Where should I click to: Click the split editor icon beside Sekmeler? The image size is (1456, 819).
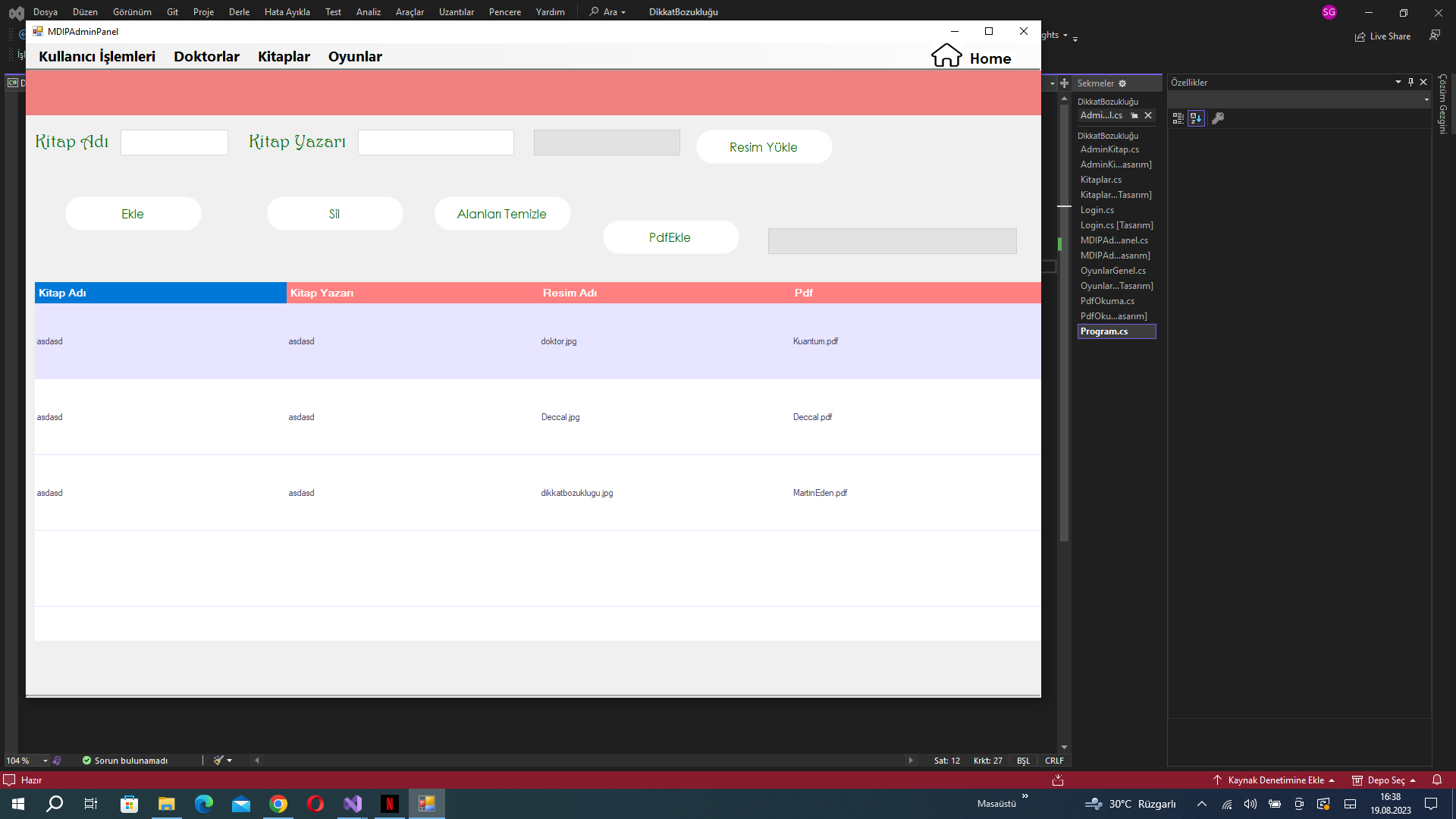pyautogui.click(x=1065, y=83)
